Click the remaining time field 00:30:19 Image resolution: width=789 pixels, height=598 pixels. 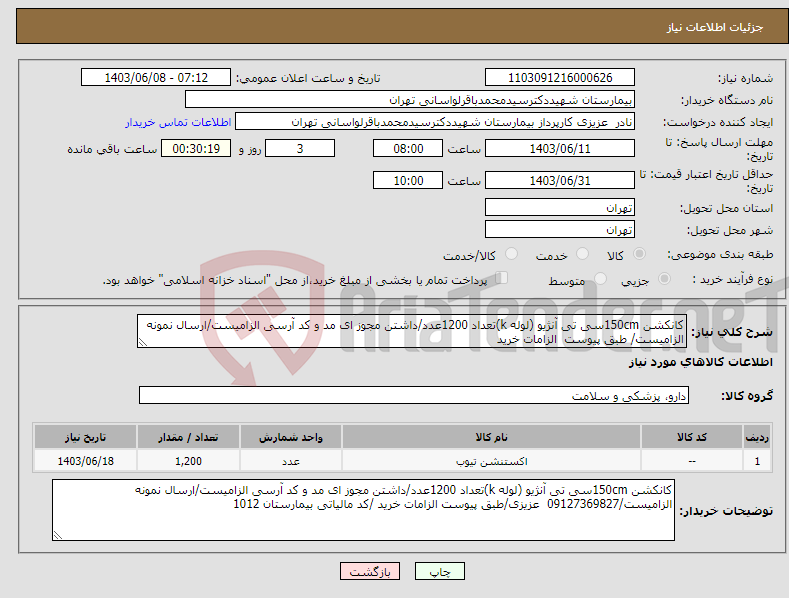[196, 148]
